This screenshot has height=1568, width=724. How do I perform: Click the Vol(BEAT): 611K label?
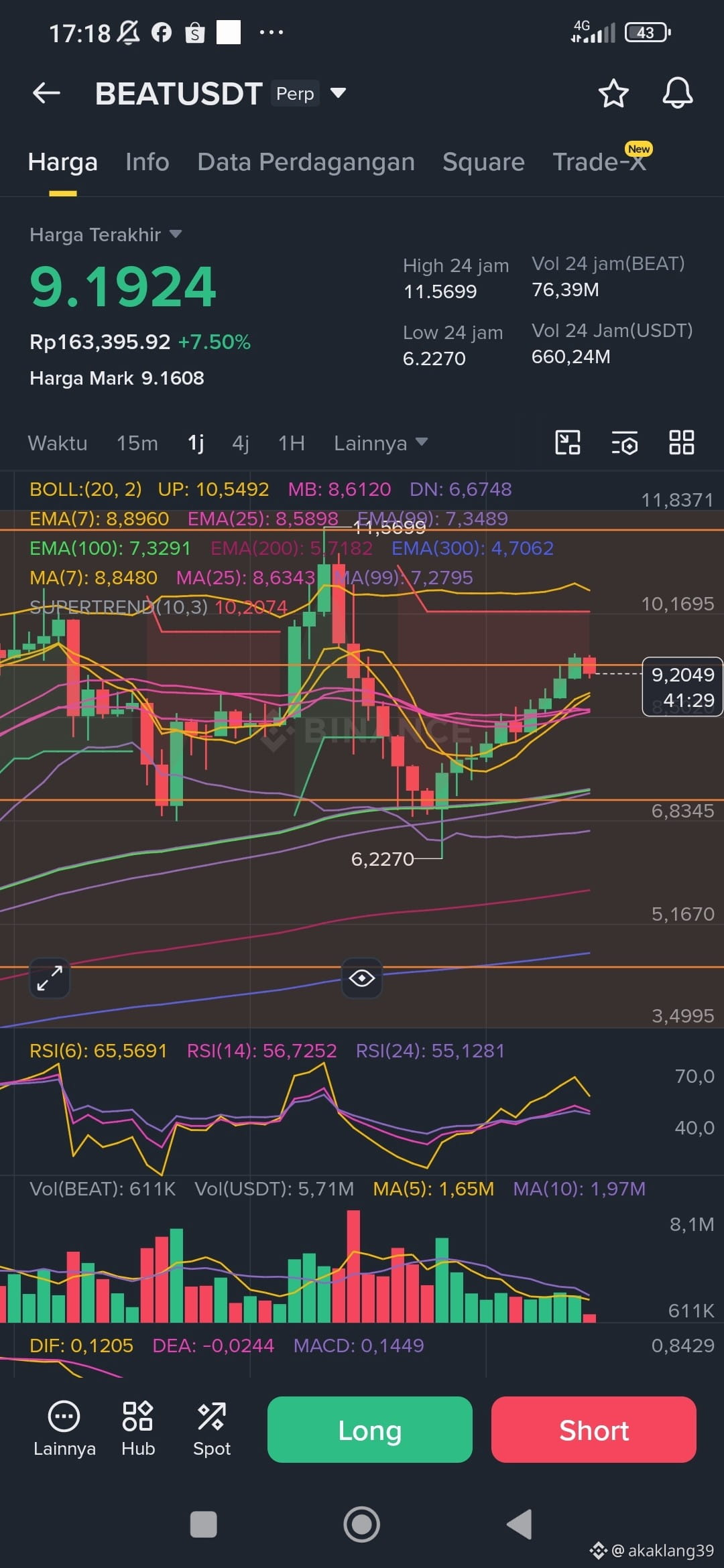click(103, 1189)
